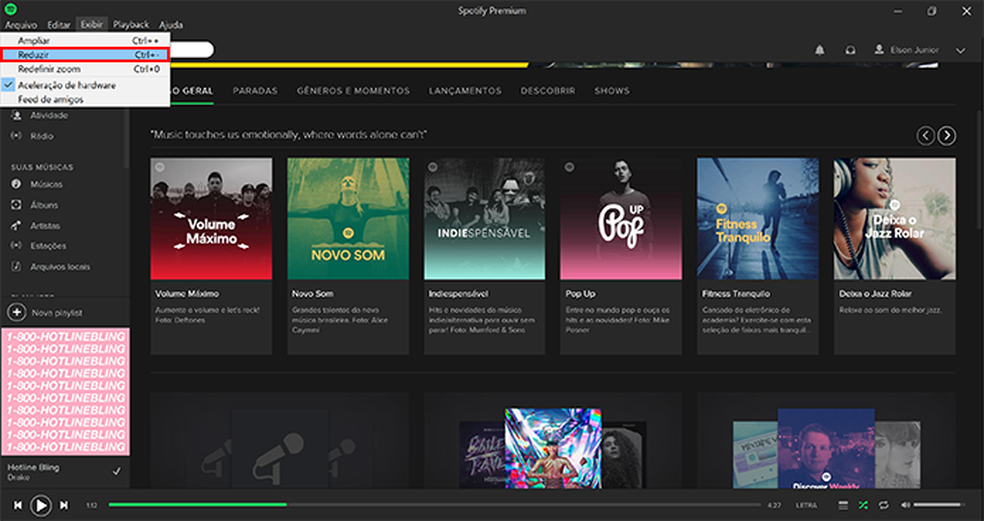Toggle Feed de amigos option
The width and height of the screenshot is (984, 521).
pyautogui.click(x=85, y=99)
